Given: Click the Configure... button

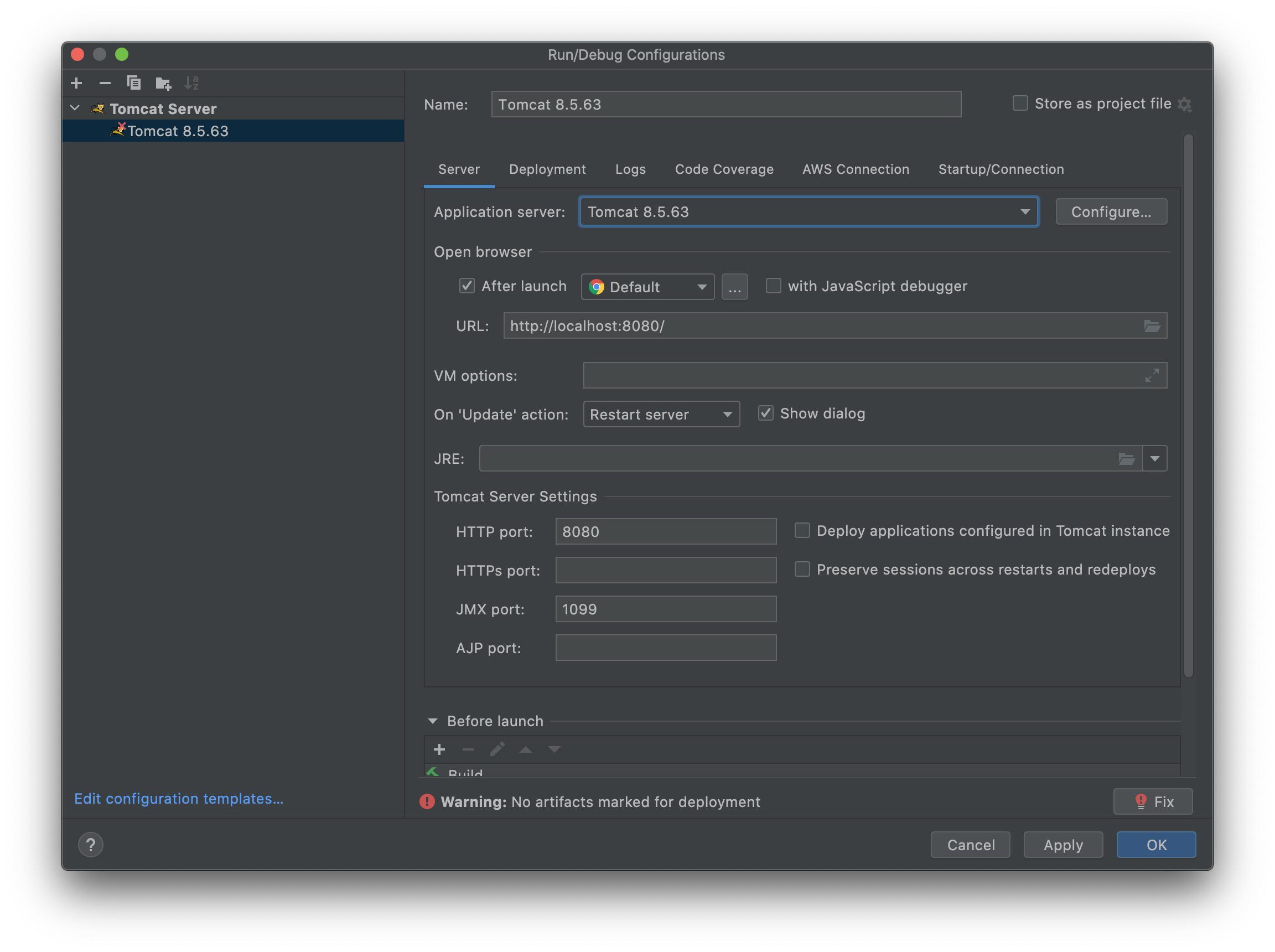Looking at the screenshot, I should [x=1110, y=212].
